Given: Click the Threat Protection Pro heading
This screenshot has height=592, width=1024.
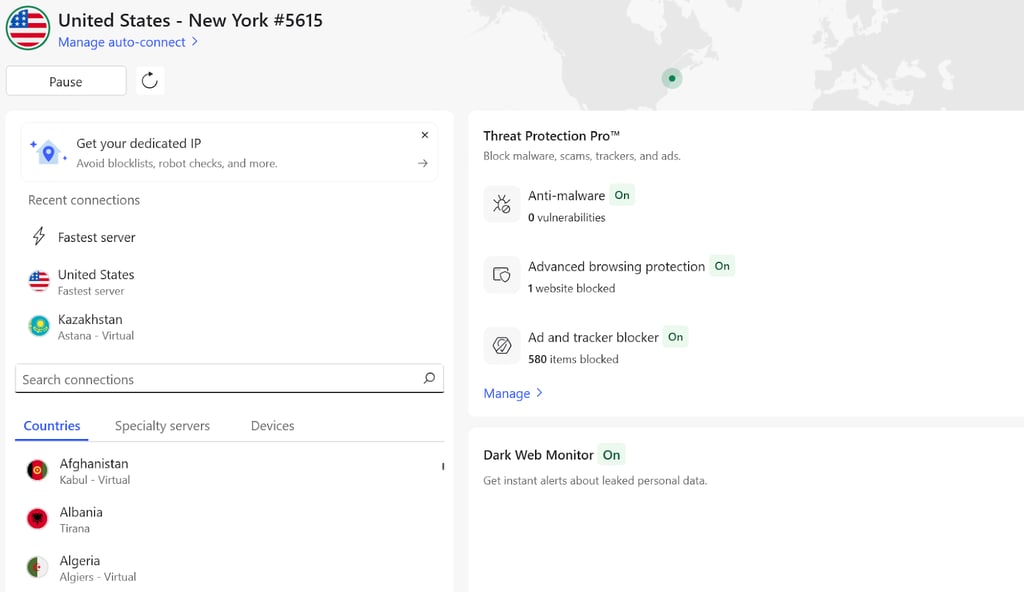Looking at the screenshot, I should click(551, 136).
